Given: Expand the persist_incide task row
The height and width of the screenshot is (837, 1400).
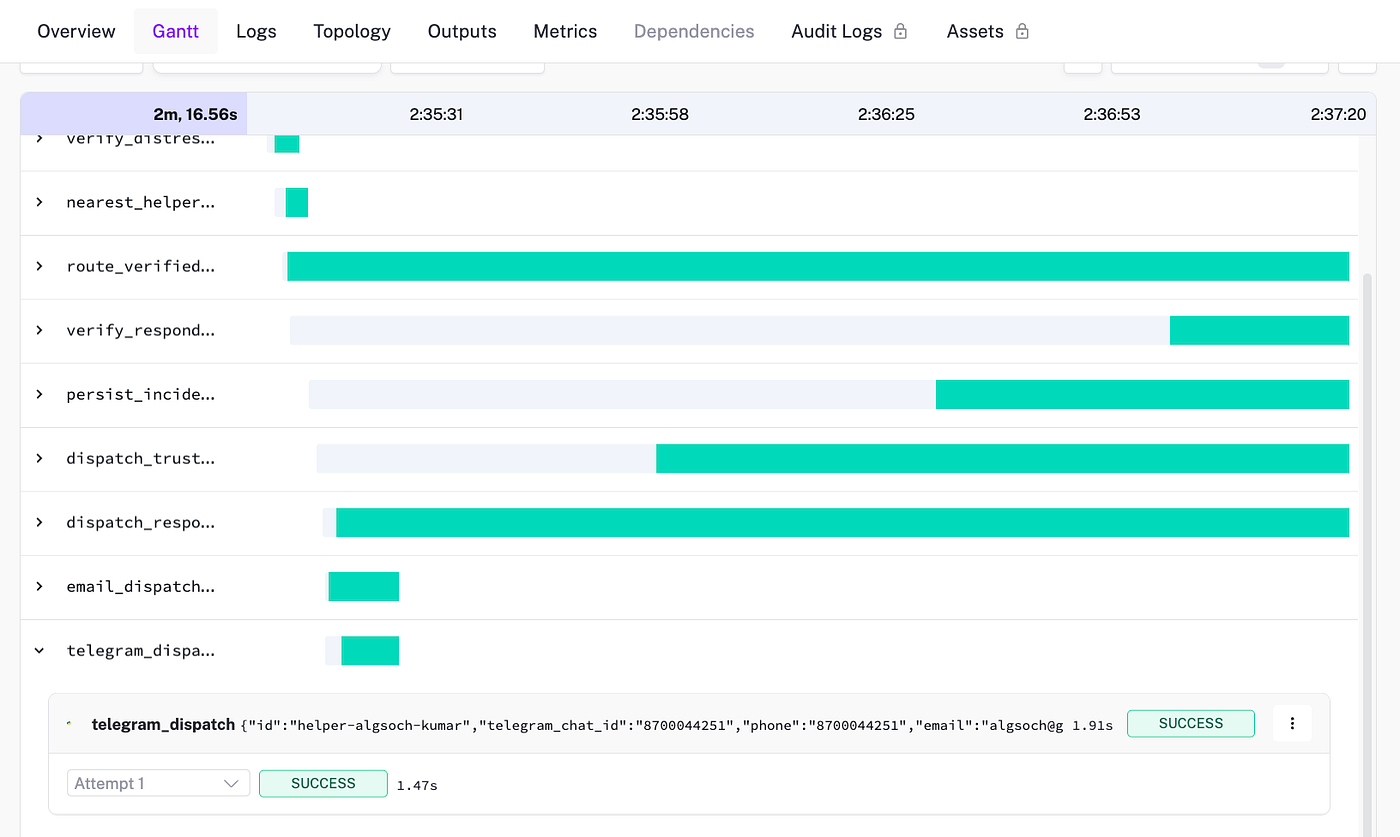Looking at the screenshot, I should [40, 394].
